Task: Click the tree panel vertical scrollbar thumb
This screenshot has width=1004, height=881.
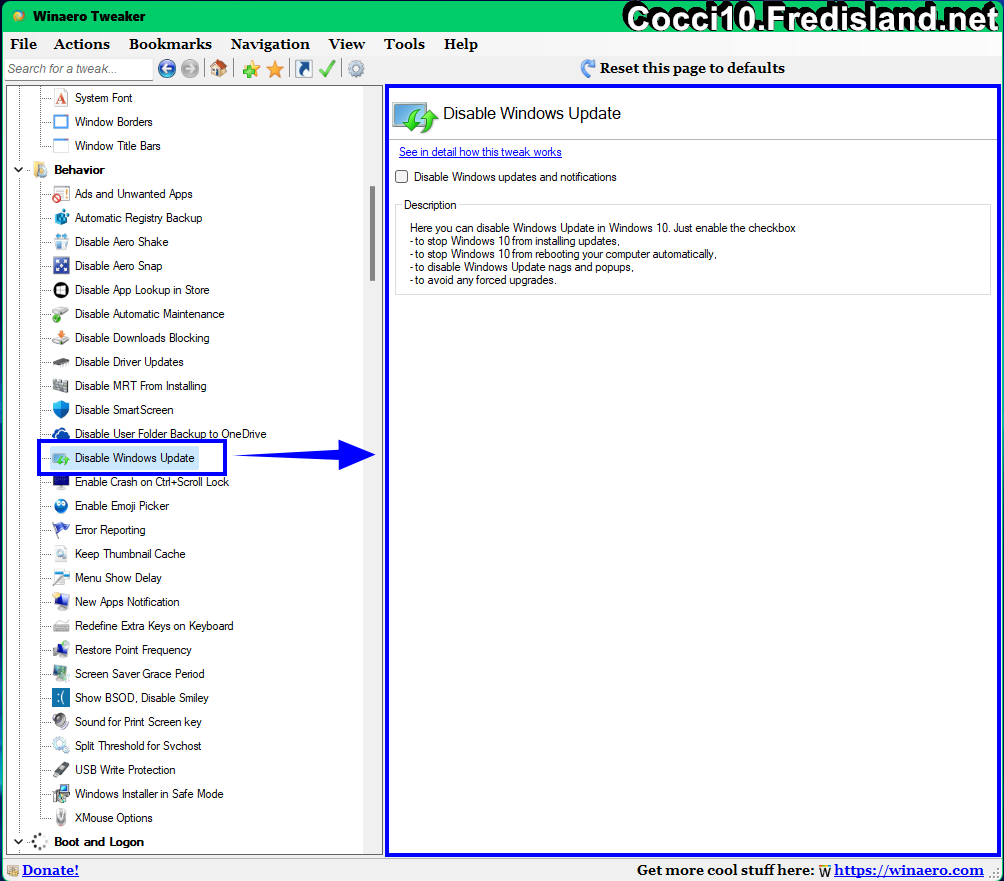Action: (372, 234)
